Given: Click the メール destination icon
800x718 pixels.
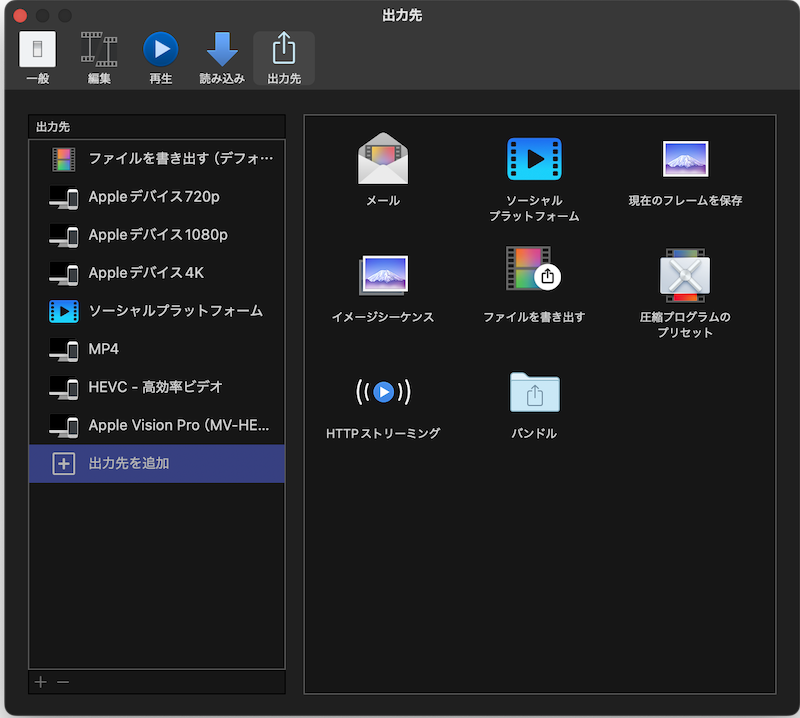Looking at the screenshot, I should click(383, 159).
